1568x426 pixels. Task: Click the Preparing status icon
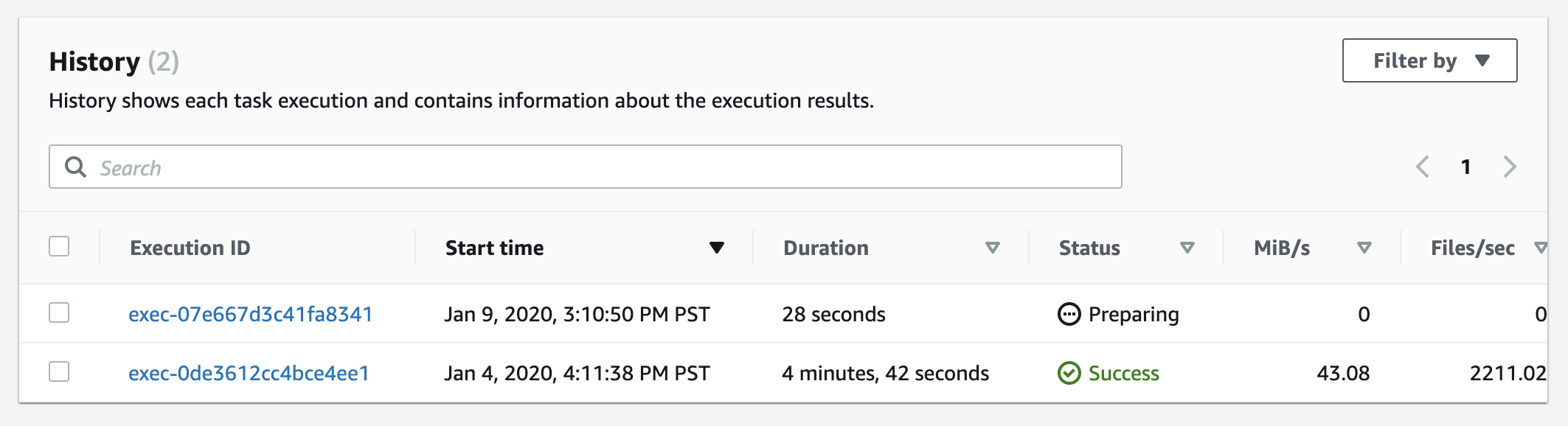point(1069,314)
